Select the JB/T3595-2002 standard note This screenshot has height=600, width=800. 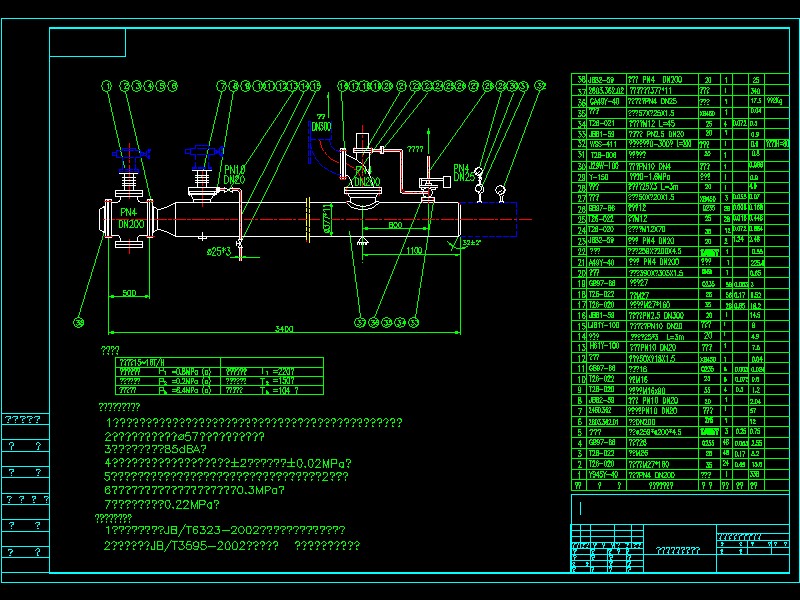(x=232, y=546)
